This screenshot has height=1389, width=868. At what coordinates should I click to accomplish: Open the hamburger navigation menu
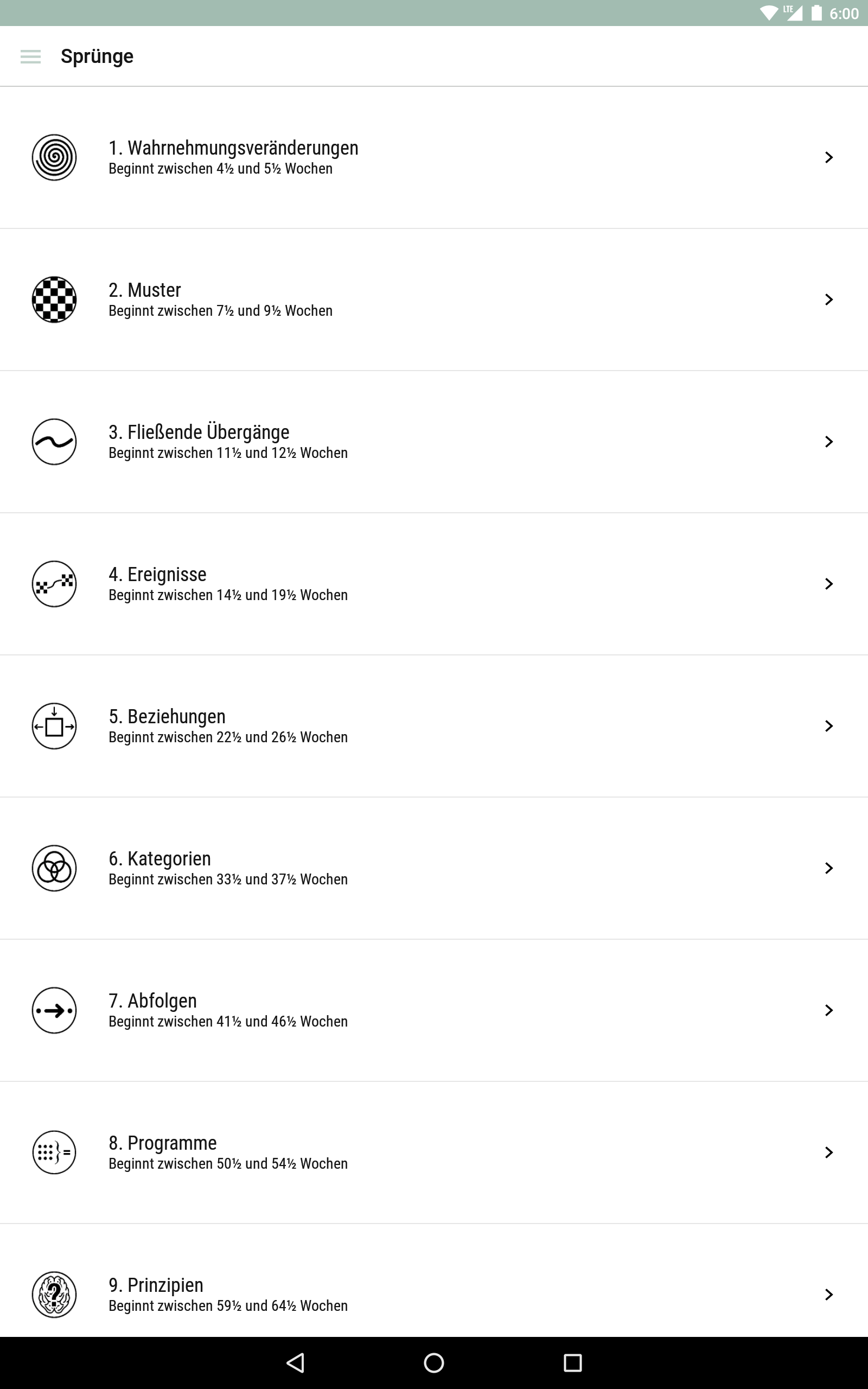click(30, 56)
